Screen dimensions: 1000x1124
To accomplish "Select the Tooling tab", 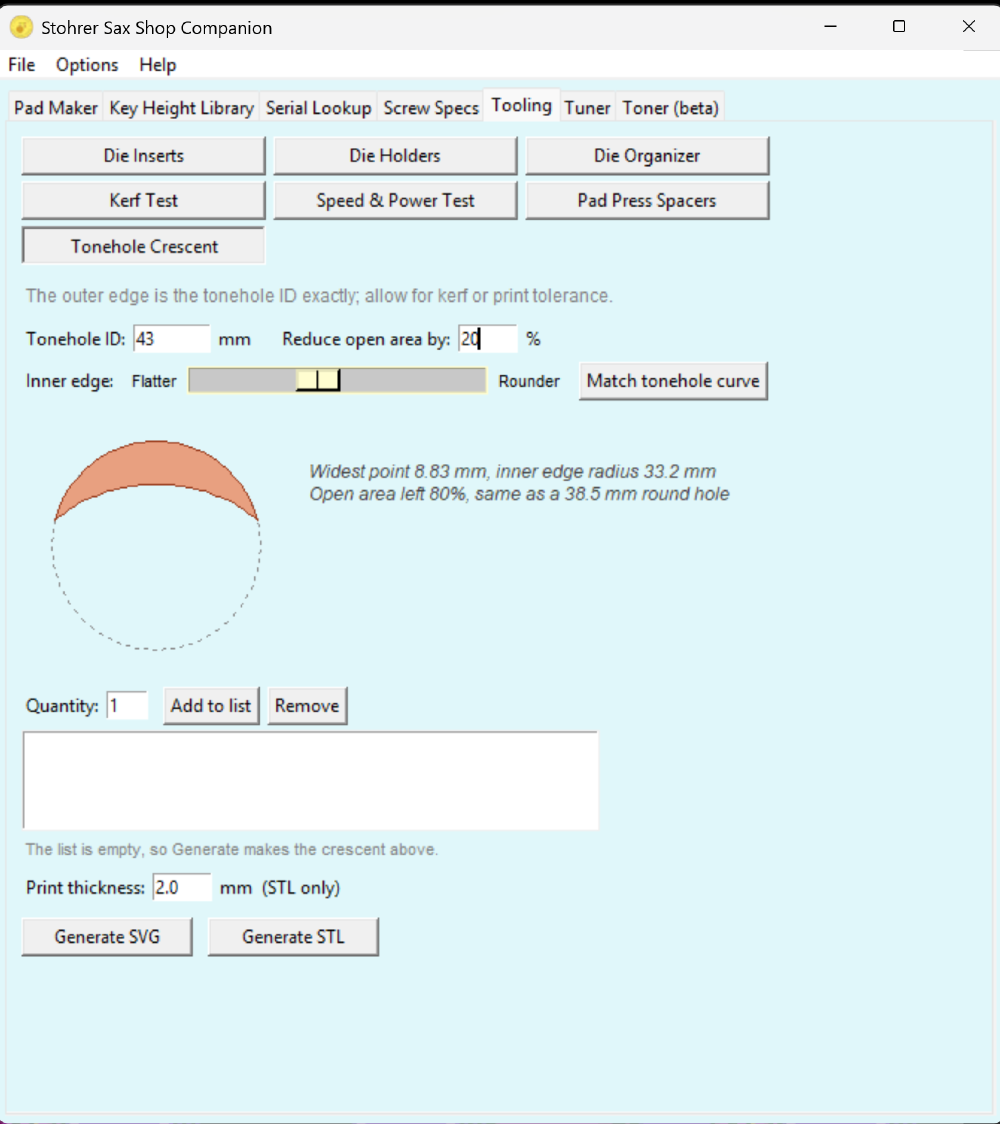I will 521,105.
